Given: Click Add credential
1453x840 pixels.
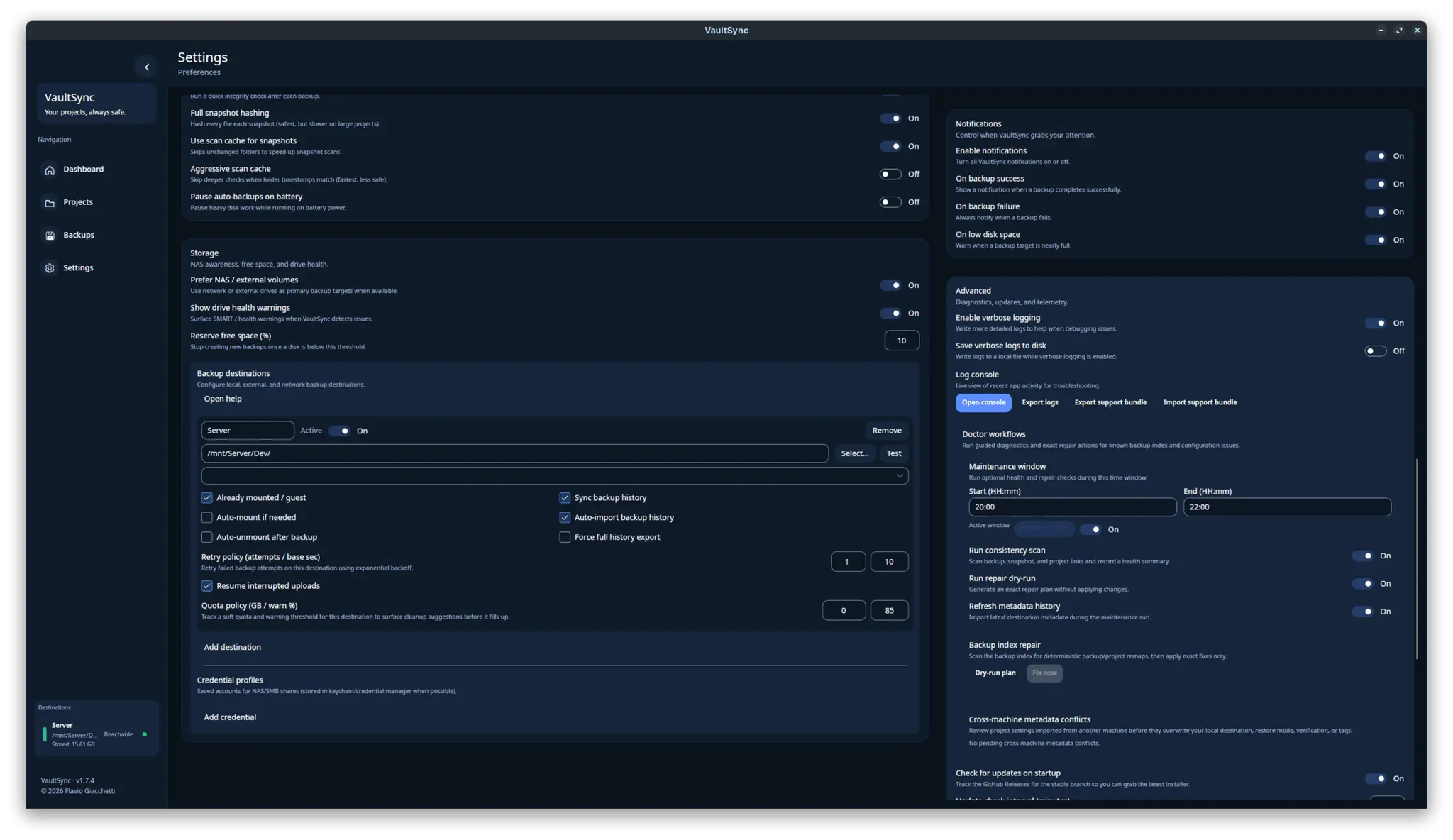Looking at the screenshot, I should tap(230, 717).
